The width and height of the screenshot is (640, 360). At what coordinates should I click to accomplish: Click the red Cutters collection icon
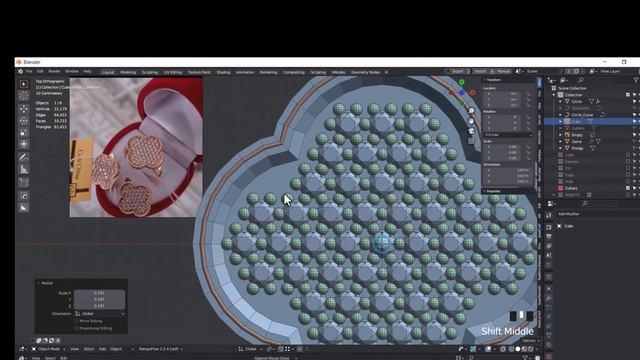pos(560,188)
